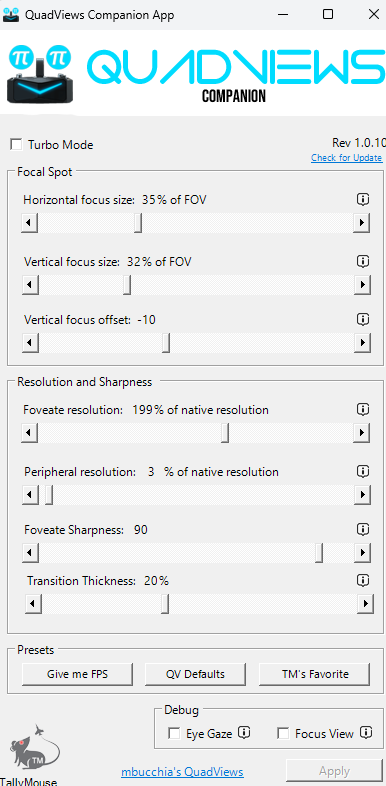This screenshot has width=386, height=786.
Task: Decrease Foveate resolution with left arrow
Action: (x=30, y=433)
